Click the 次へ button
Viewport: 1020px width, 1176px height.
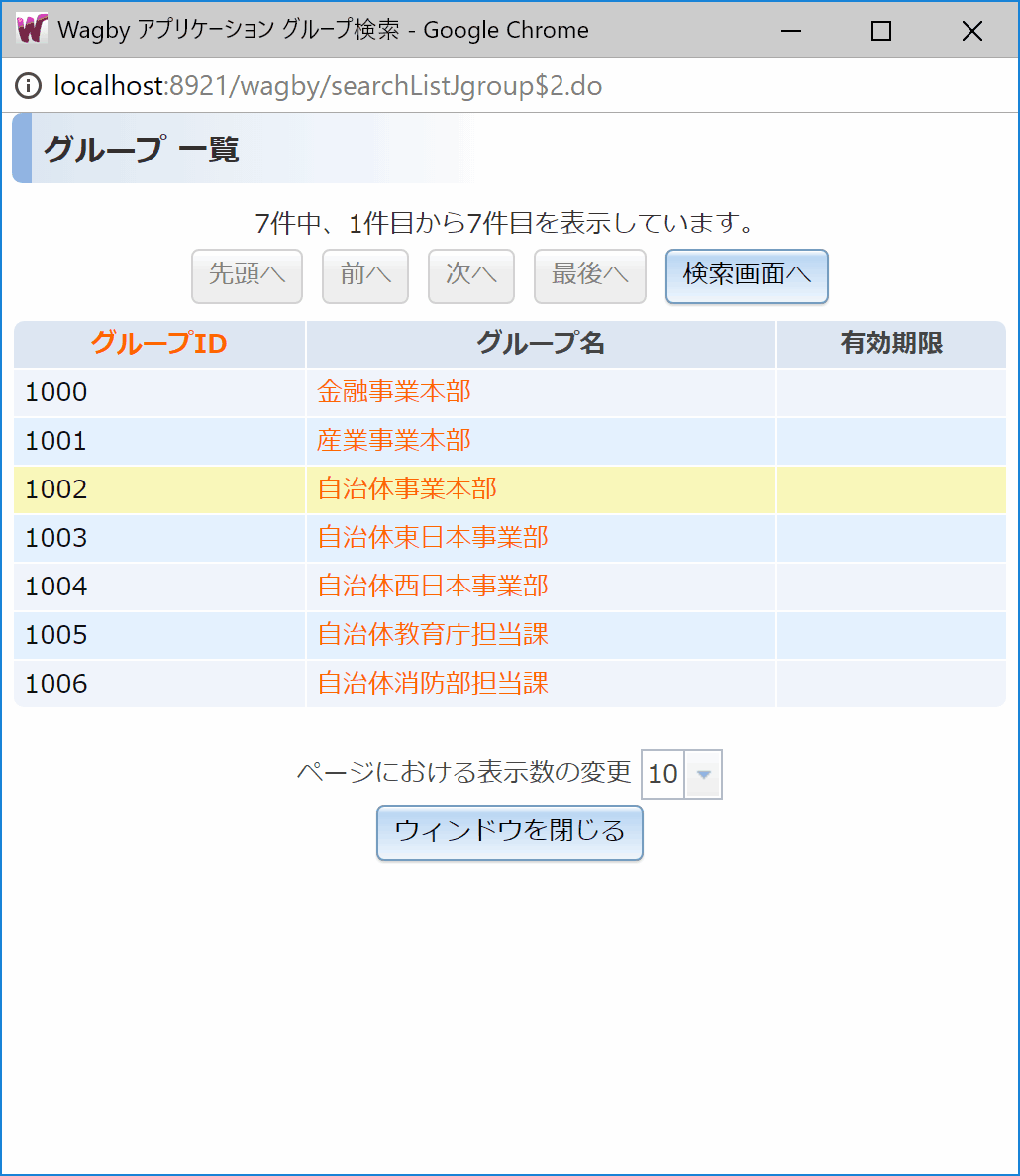470,276
